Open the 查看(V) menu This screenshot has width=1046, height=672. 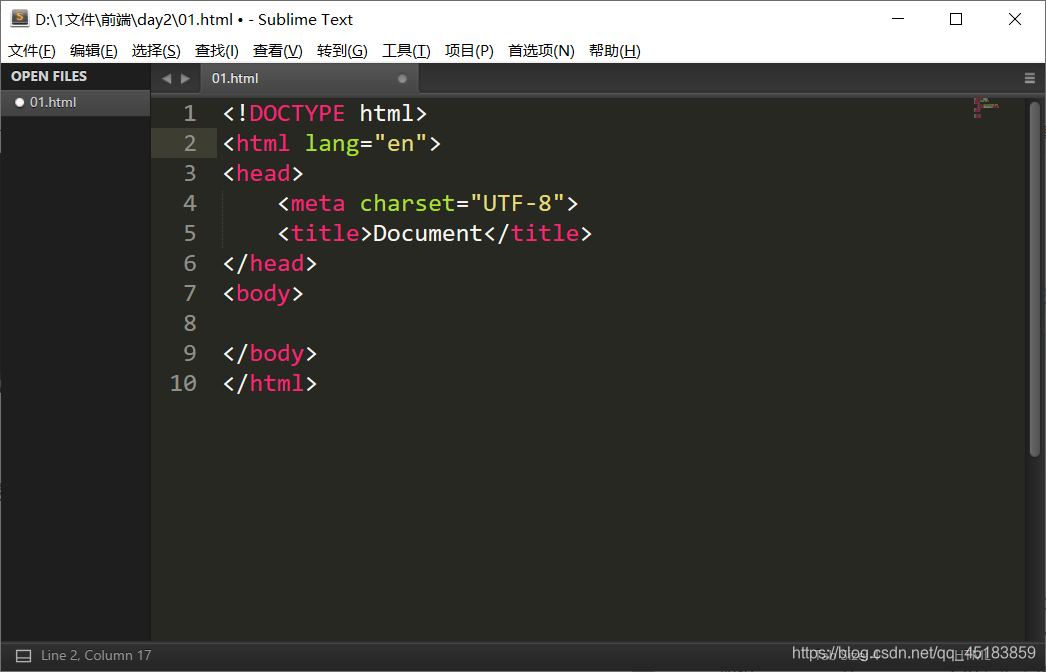(278, 51)
